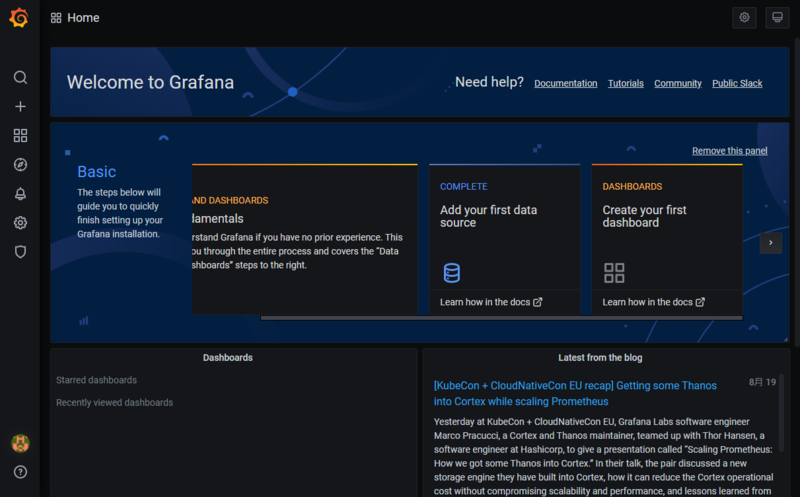Click the blog panel vertical scrollbar
The width and height of the screenshot is (800, 497).
click(x=781, y=411)
